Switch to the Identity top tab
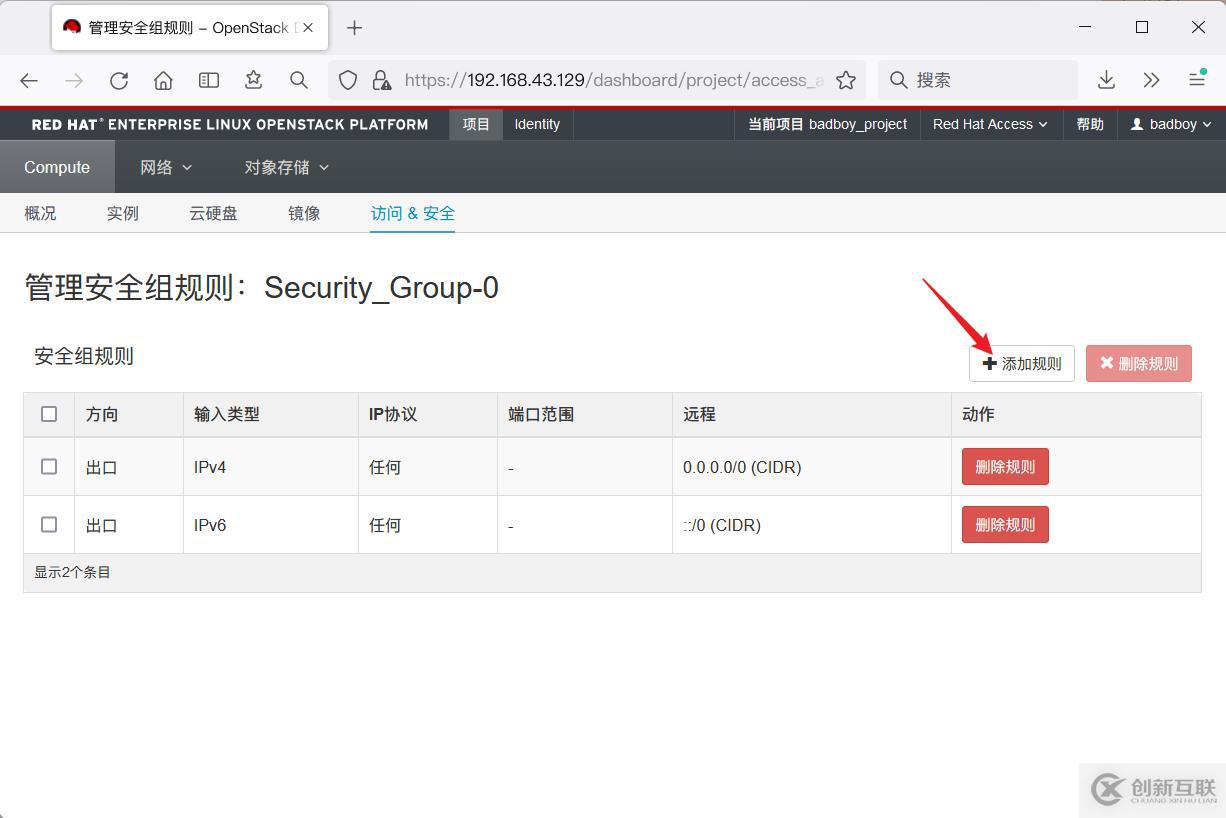Screen dimensions: 1226x818 [x=537, y=124]
